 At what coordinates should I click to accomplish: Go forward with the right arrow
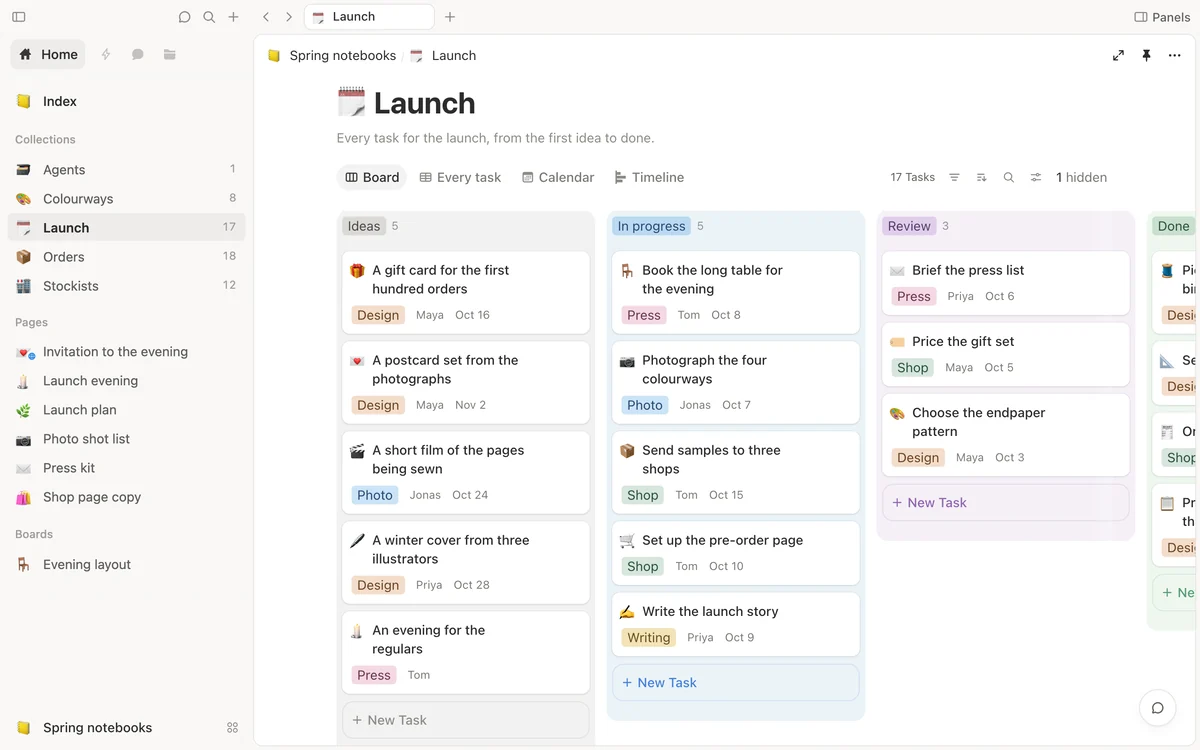pyautogui.click(x=289, y=17)
